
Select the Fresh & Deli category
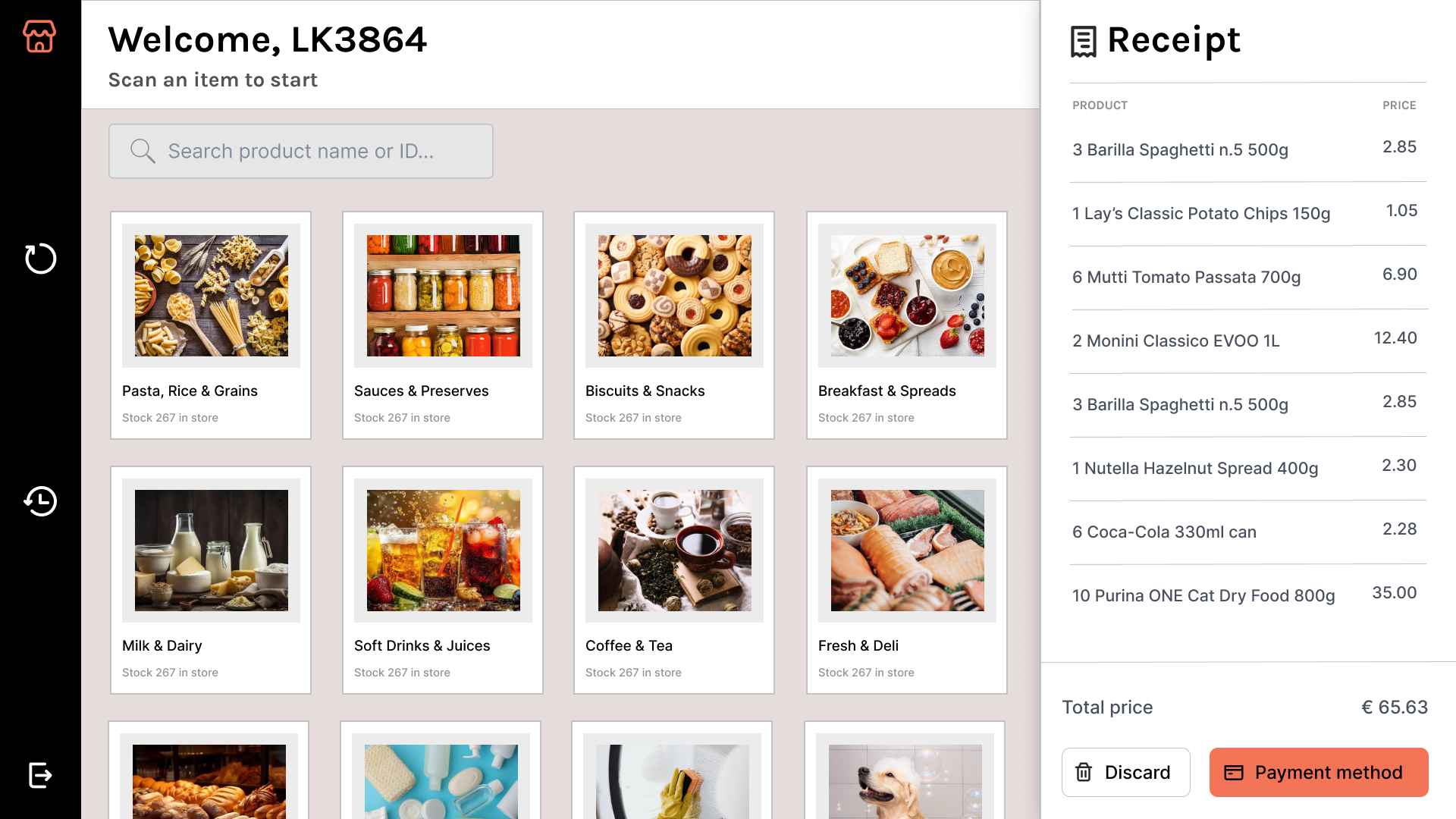point(907,580)
